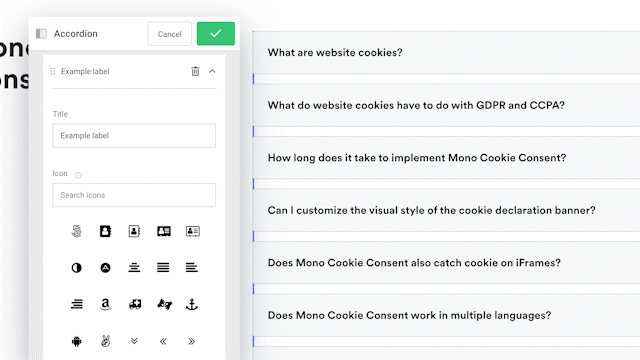Screen dimensions: 640x360
Task: Expand the iFrames cookie question
Action: pos(446,262)
